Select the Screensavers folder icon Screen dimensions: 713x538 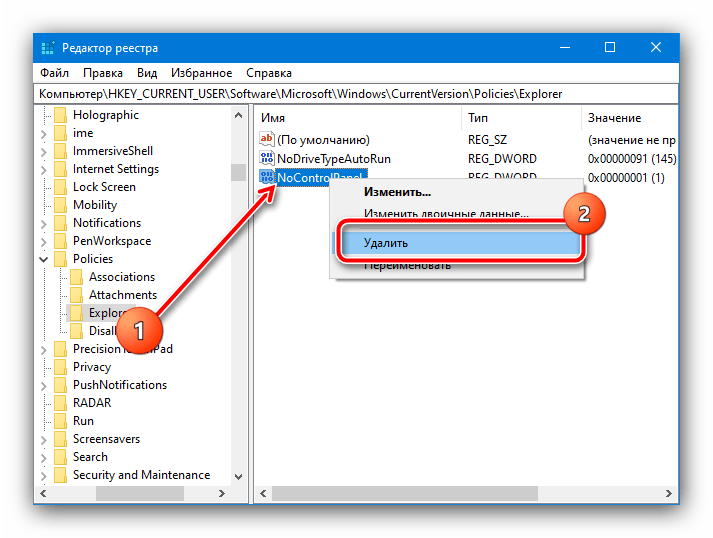coord(60,439)
